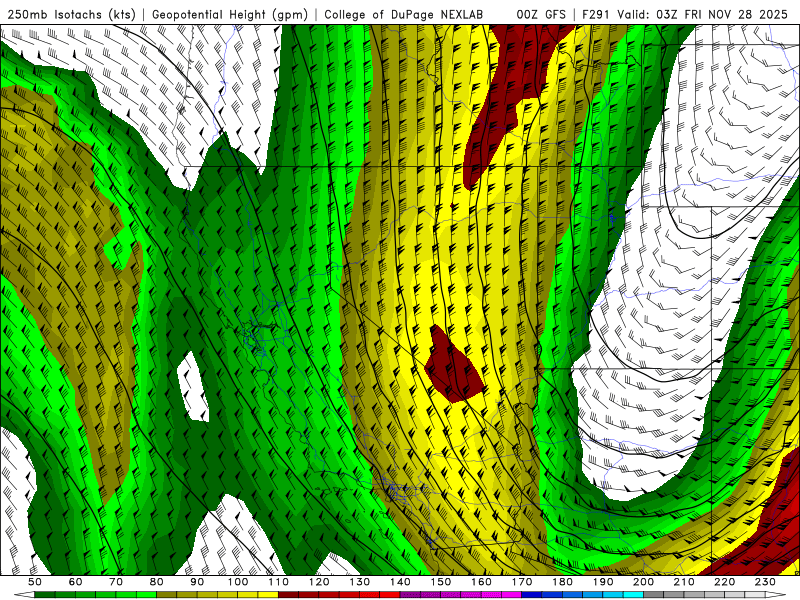This screenshot has width=800, height=600.
Task: Click the "Valid: 03Z FRI NOV 28 2025" text
Action: coord(702,15)
